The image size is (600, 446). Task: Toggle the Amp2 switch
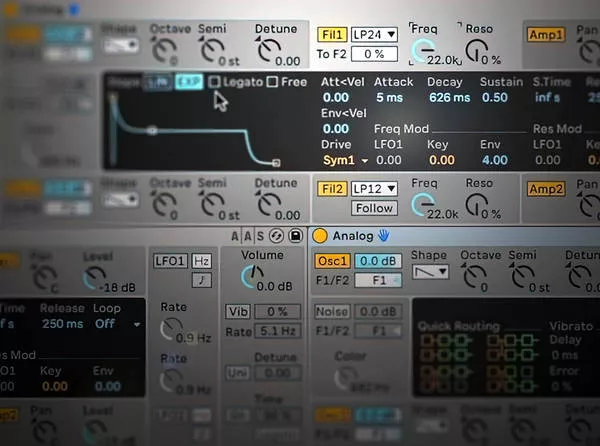tap(546, 189)
